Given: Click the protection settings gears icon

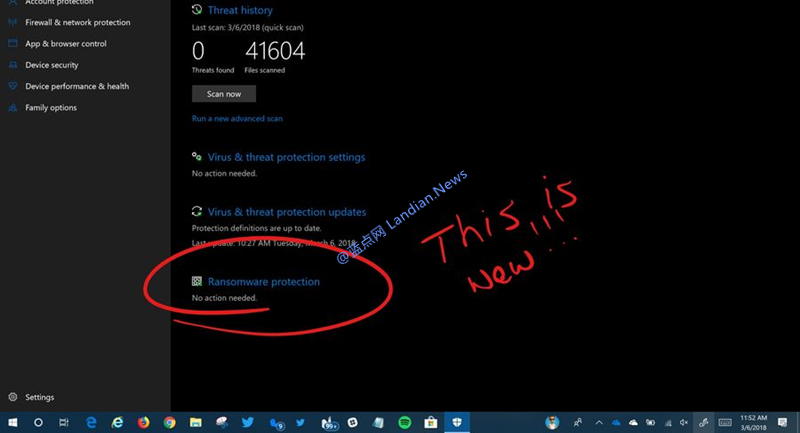Looking at the screenshot, I should point(197,156).
